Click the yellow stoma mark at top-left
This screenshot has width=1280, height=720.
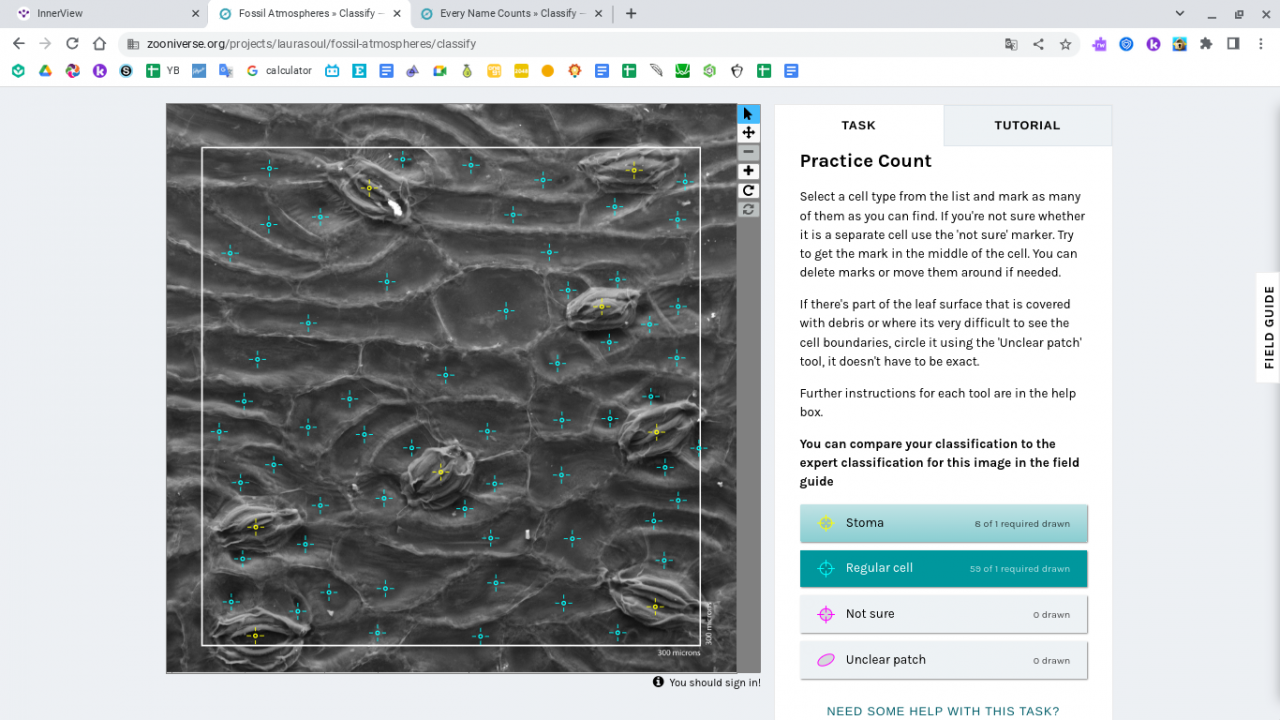click(369, 188)
